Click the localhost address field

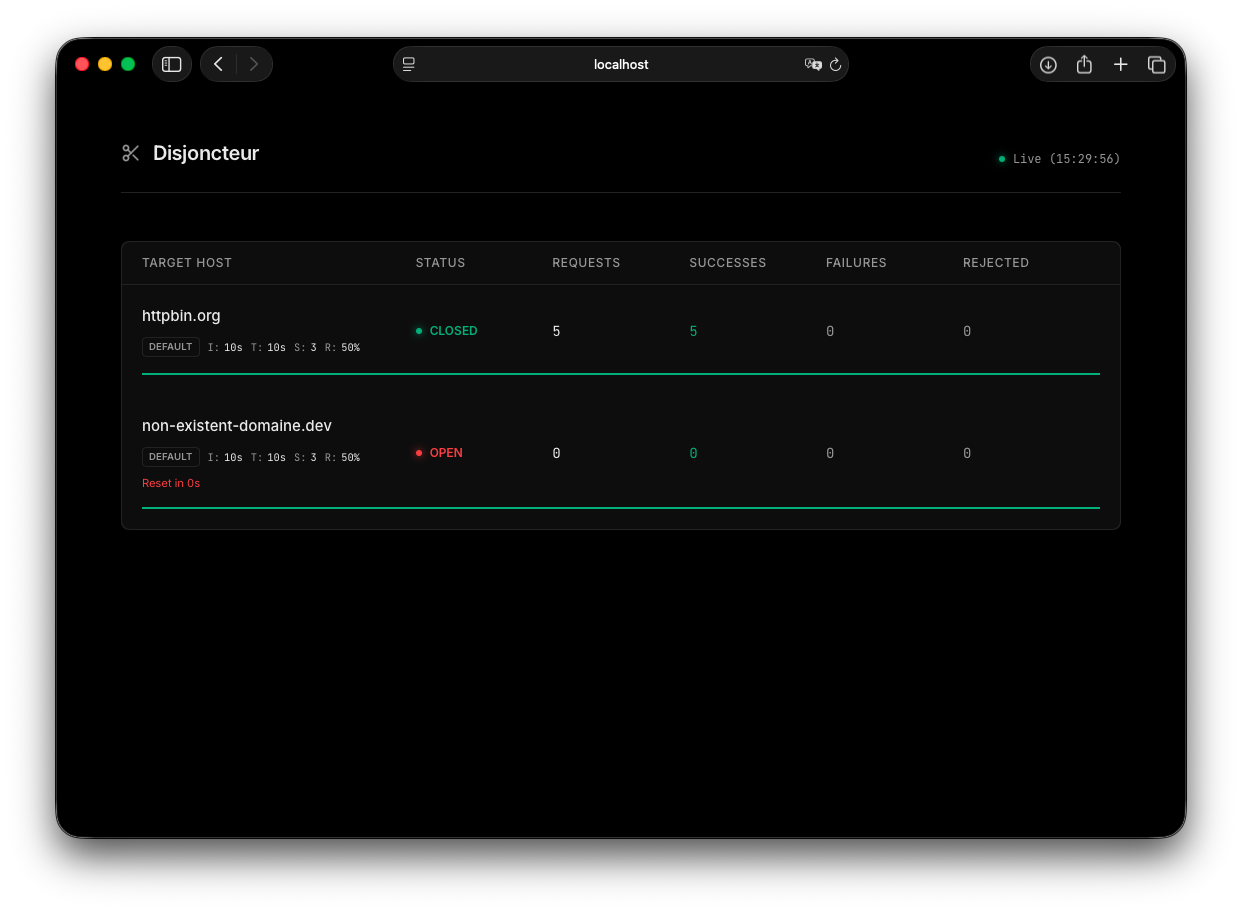pos(621,64)
